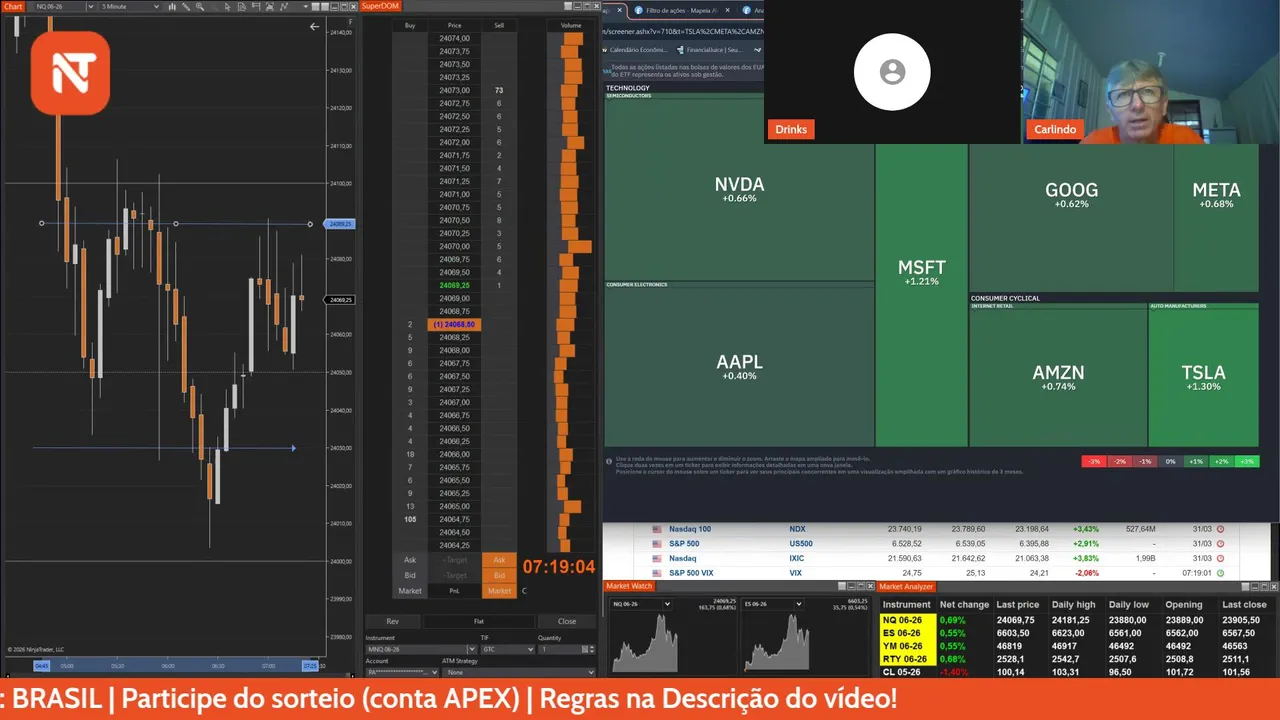Switch to the Chart window tab

pos(13,6)
